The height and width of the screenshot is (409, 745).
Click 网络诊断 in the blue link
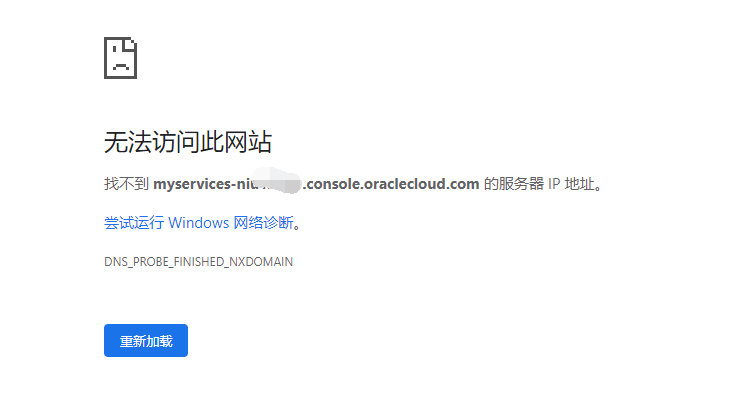[x=264, y=222]
